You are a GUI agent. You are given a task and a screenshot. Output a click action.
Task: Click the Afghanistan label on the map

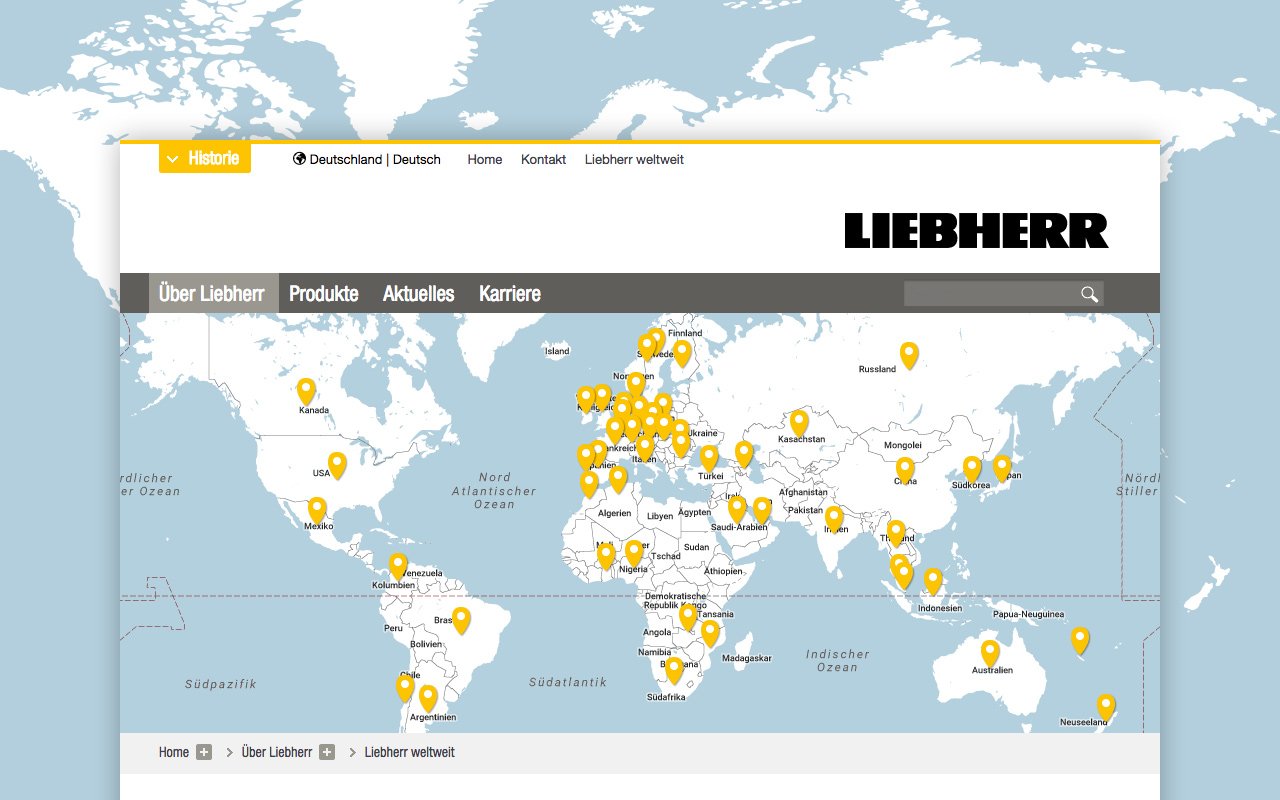(803, 492)
